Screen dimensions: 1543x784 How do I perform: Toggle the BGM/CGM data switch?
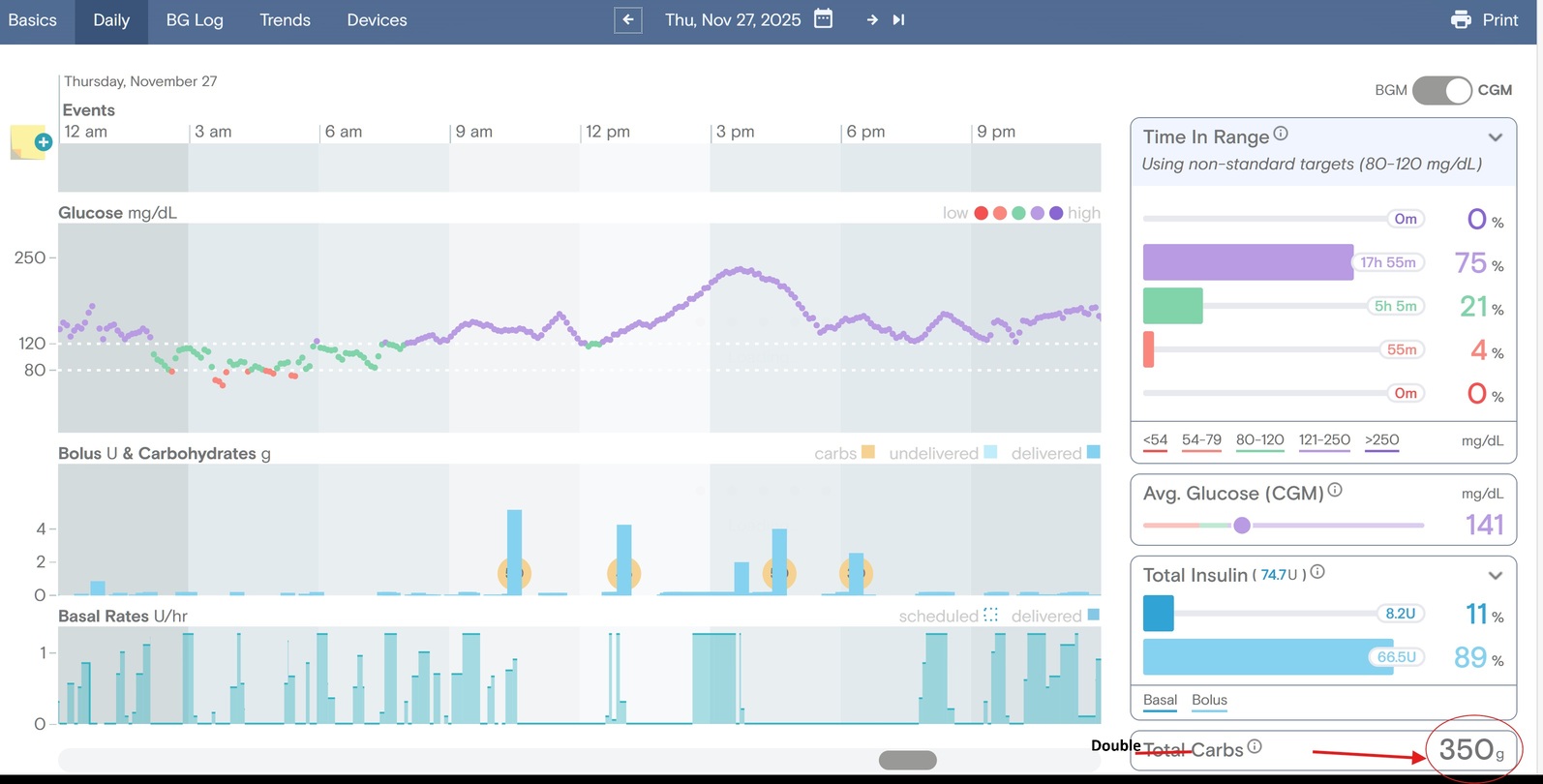pos(1442,90)
